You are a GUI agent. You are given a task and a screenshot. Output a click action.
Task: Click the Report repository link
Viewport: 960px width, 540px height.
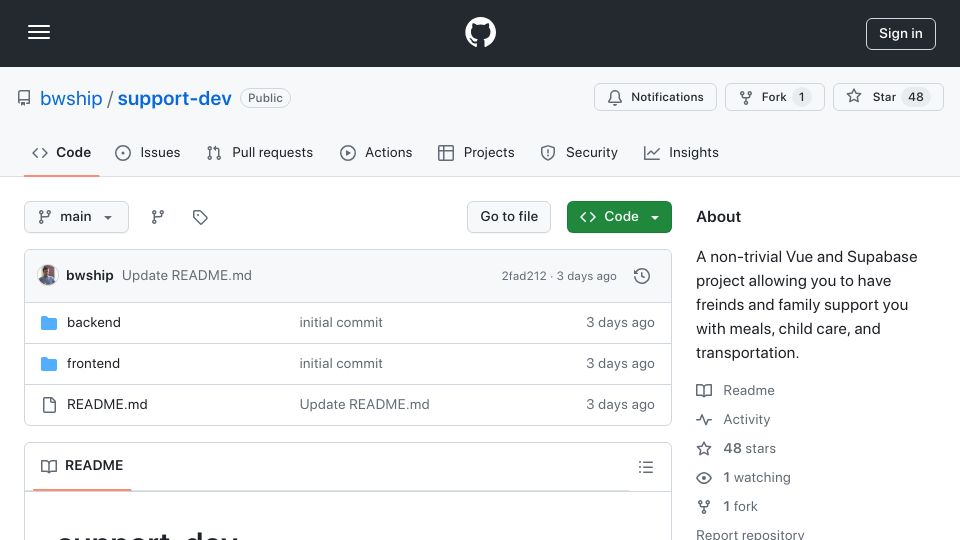750,534
